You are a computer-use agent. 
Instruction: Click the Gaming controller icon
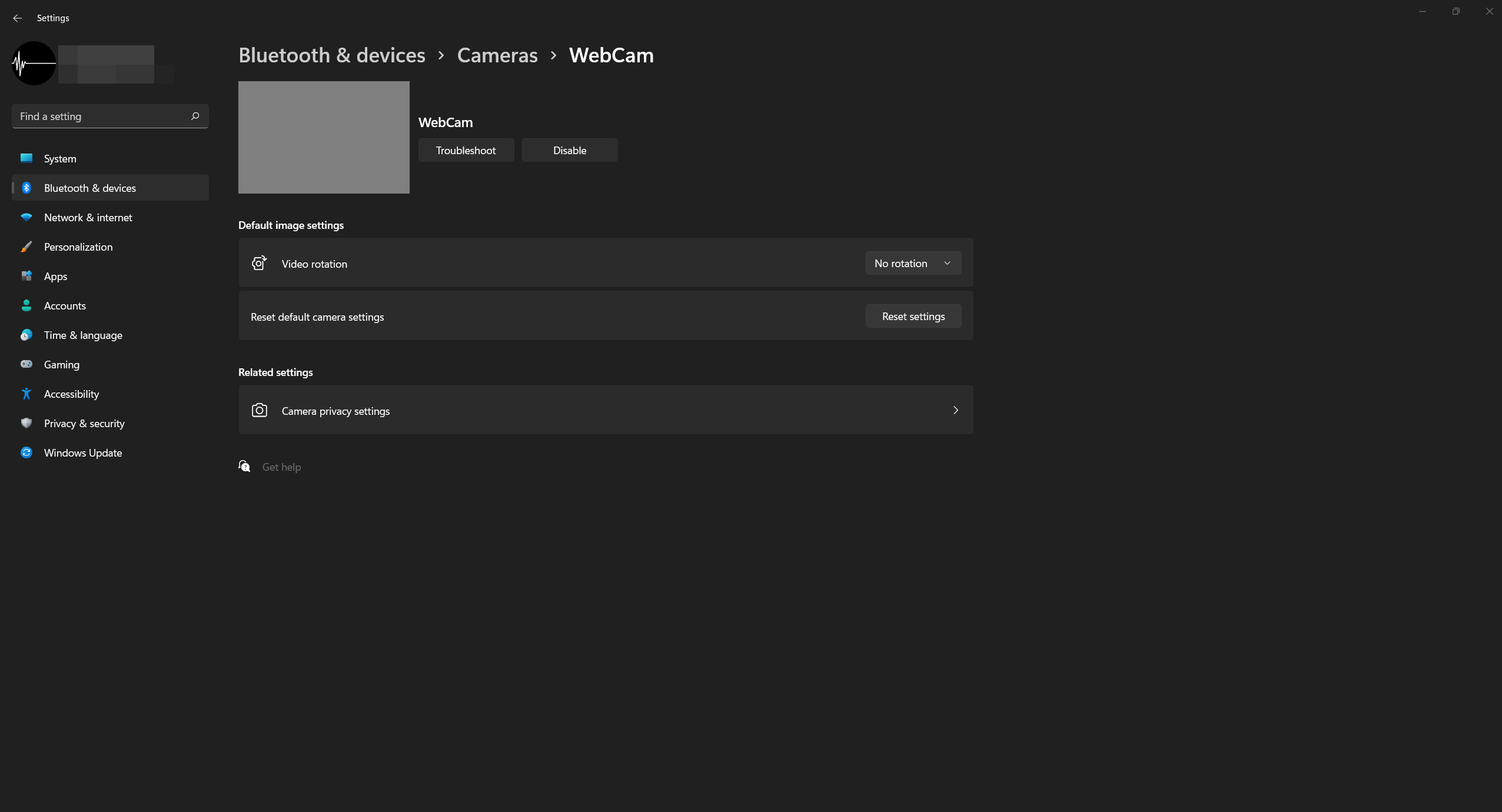(x=26, y=364)
